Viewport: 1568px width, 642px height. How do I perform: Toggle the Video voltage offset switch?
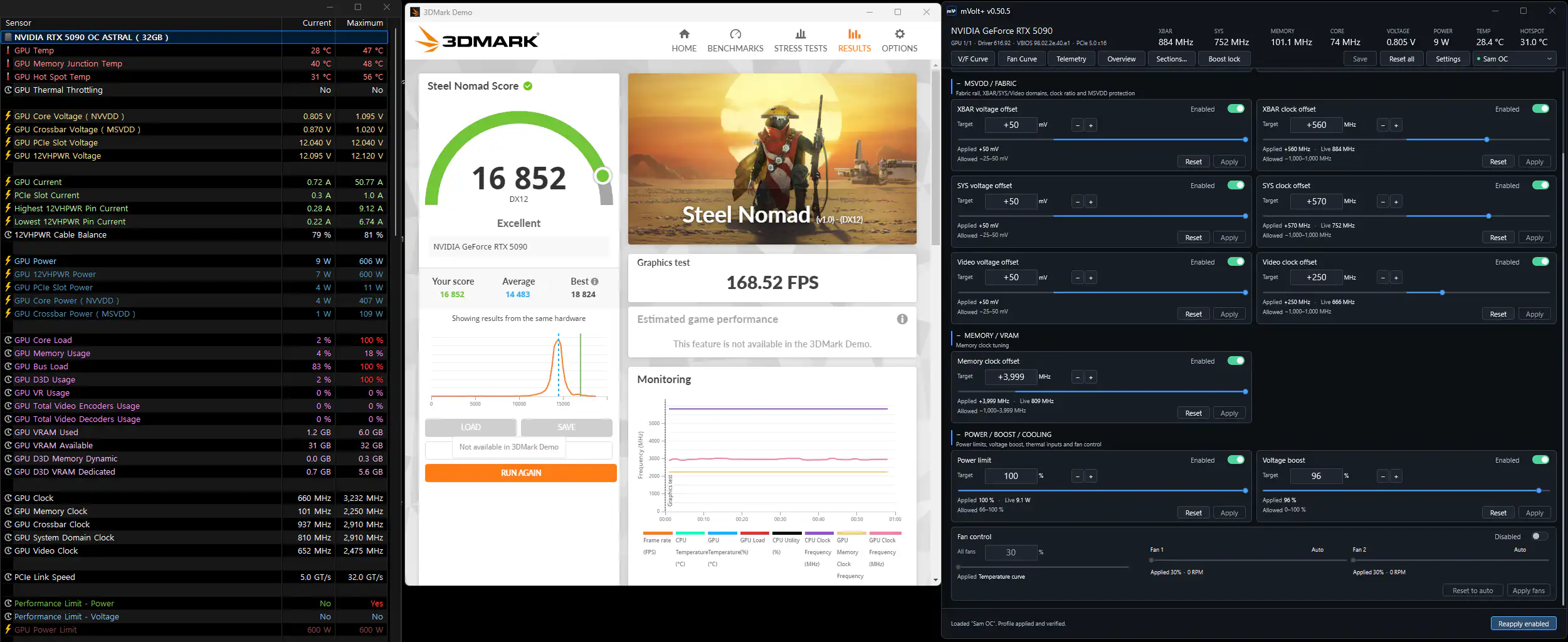click(1236, 261)
